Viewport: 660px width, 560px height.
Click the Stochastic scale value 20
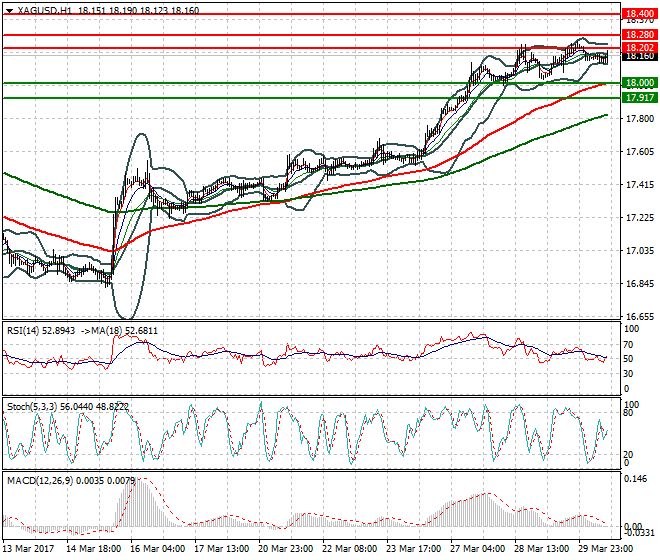tap(628, 455)
